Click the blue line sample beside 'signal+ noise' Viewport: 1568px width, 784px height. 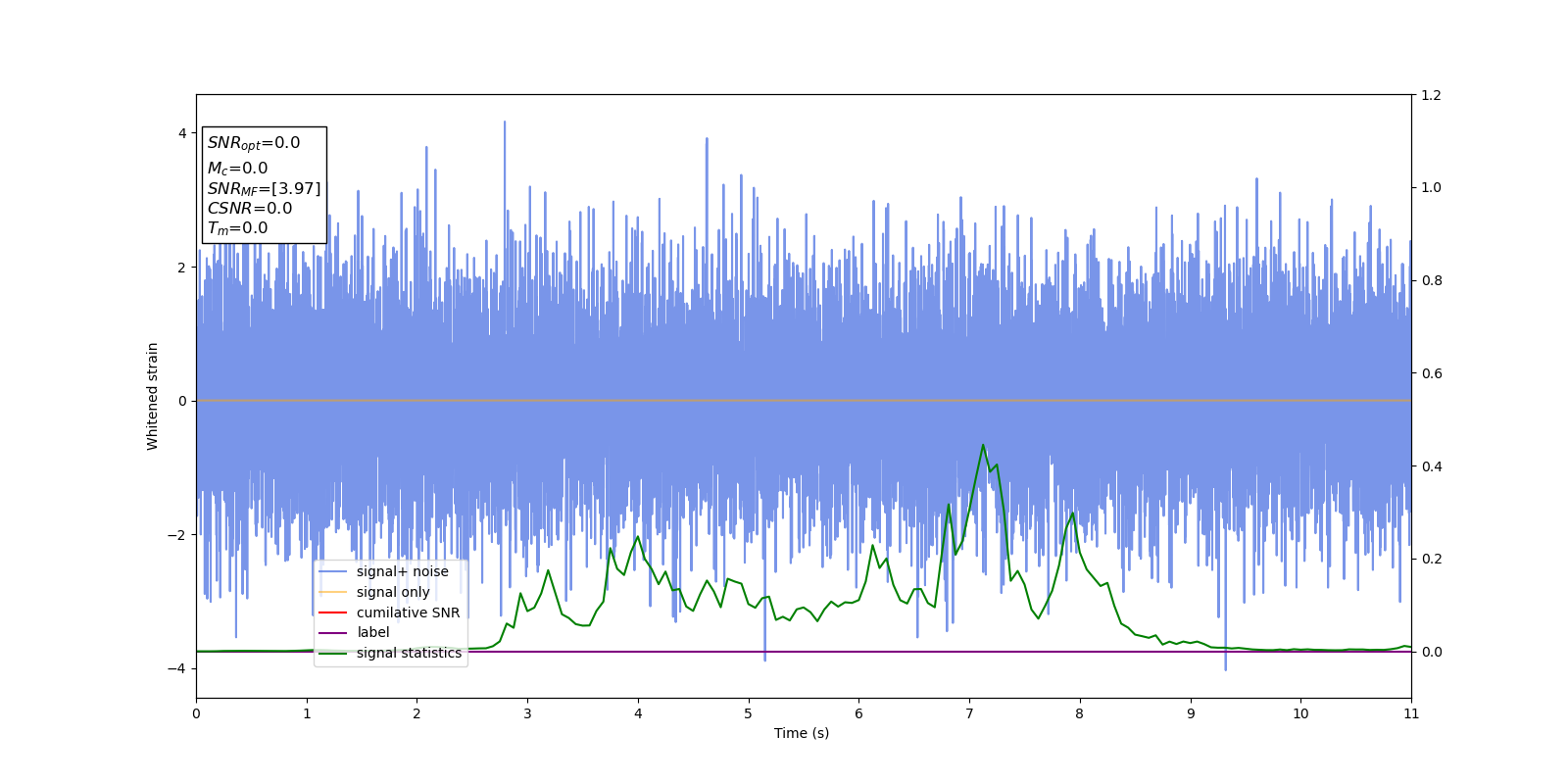(x=333, y=572)
